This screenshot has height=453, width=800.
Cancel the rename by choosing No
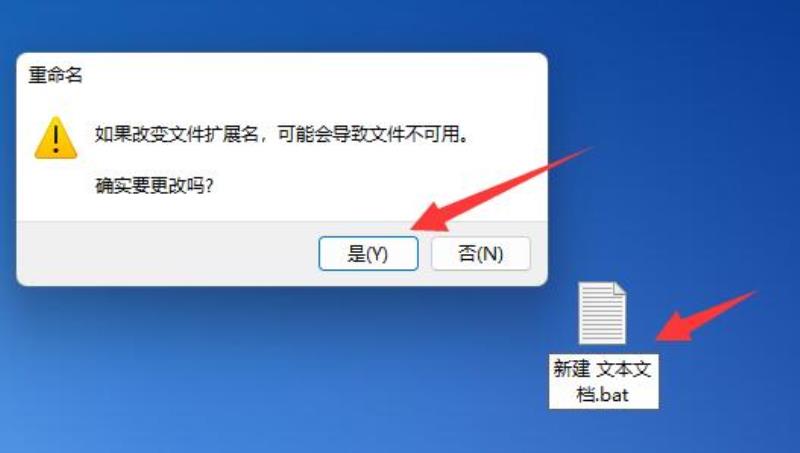click(x=481, y=254)
